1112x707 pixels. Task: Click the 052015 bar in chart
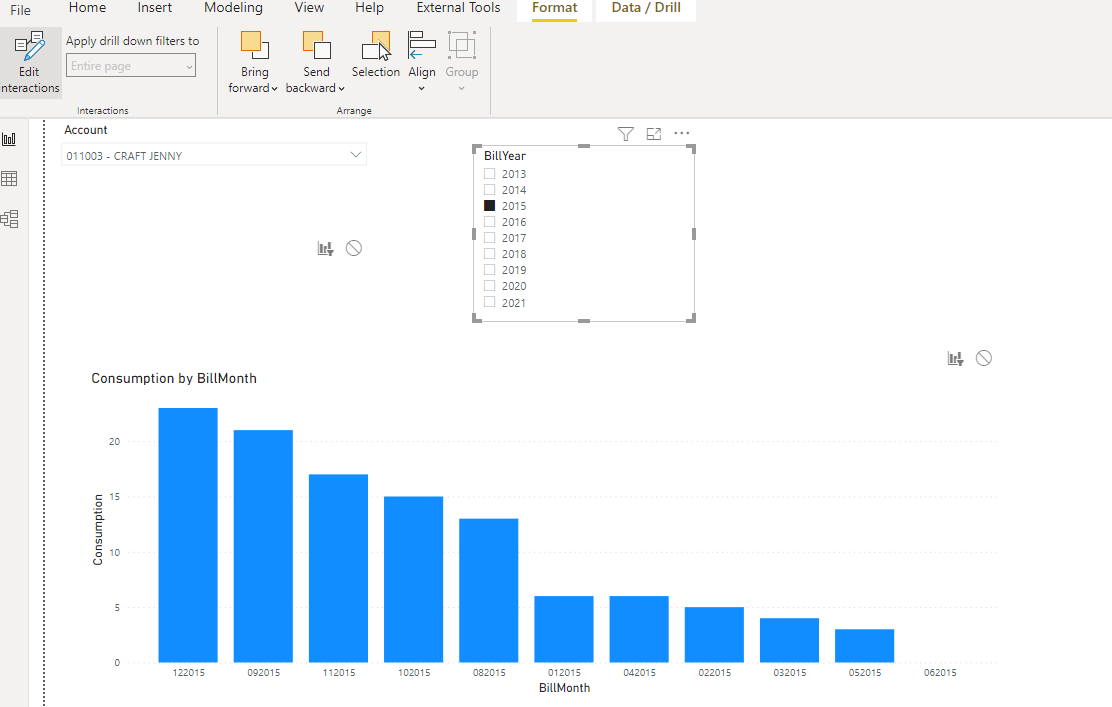point(864,646)
